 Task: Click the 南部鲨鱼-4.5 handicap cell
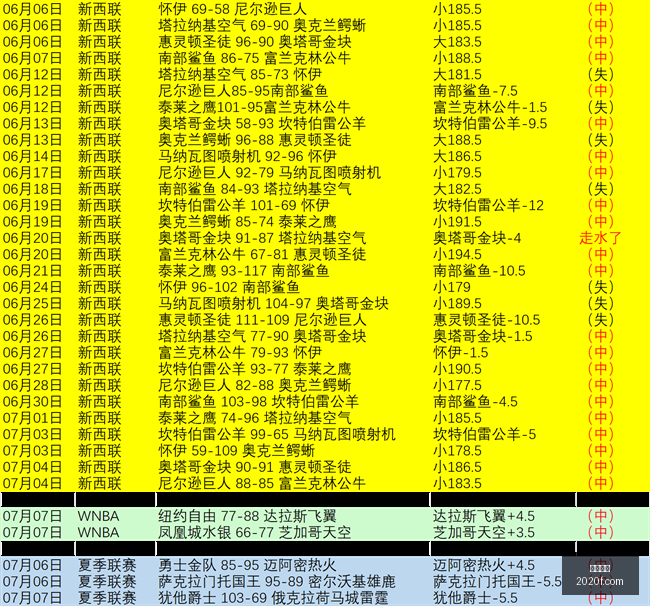[475, 402]
